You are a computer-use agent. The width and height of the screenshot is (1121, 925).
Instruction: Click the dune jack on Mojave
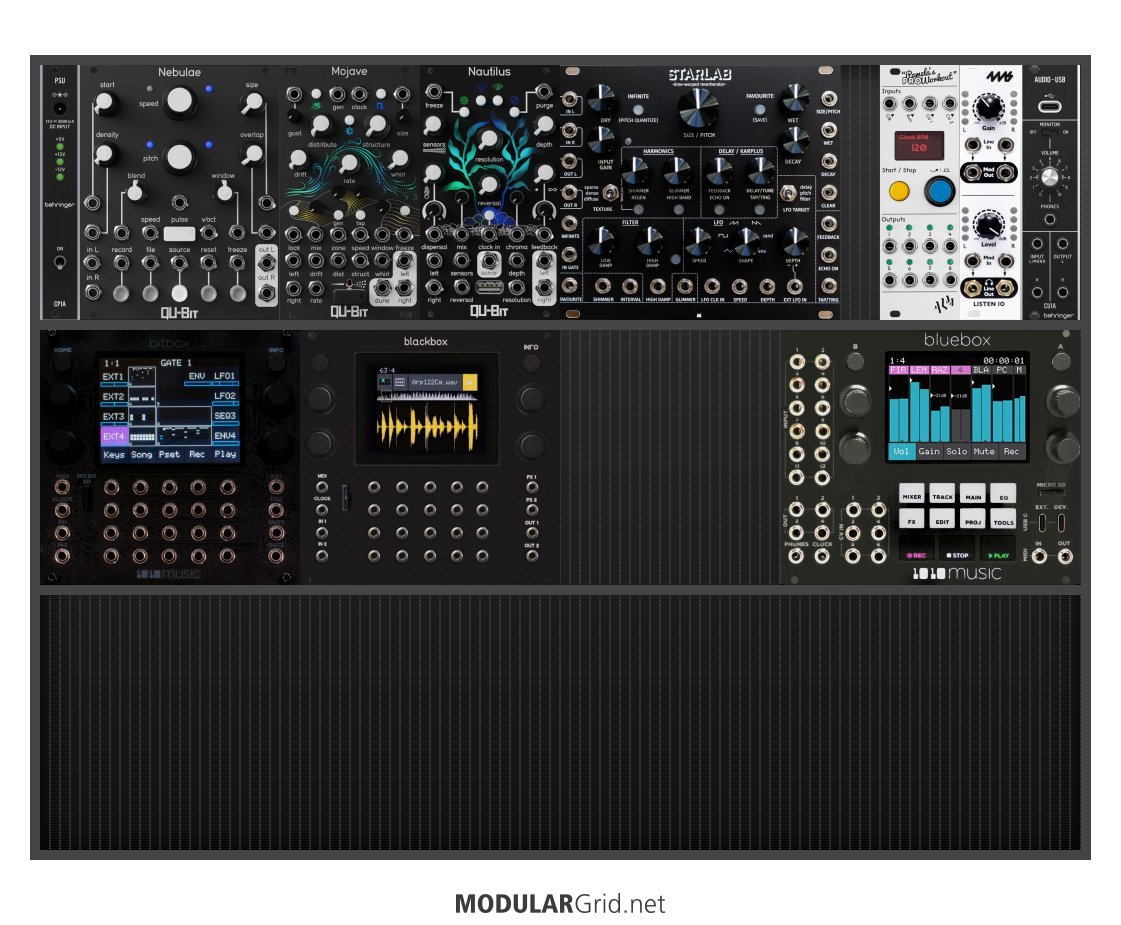point(382,288)
